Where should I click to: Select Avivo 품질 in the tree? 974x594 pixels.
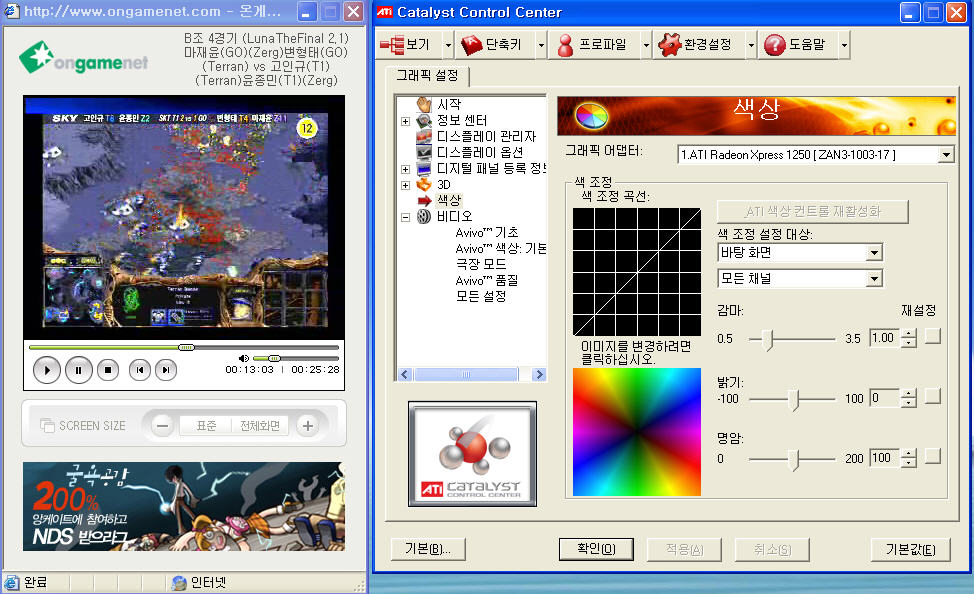487,281
